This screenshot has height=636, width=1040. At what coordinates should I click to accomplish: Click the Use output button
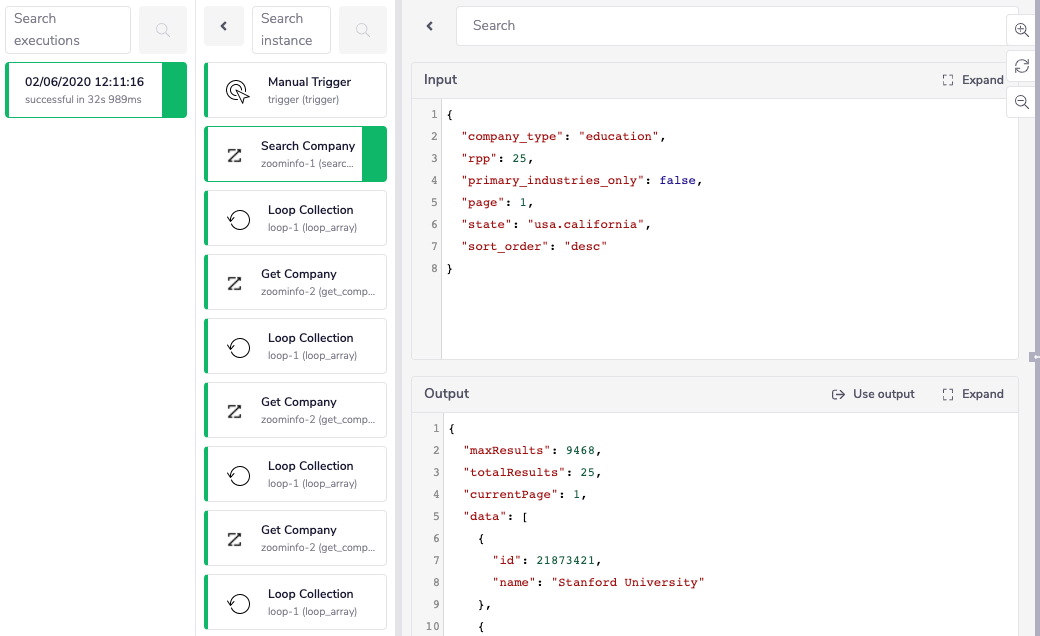click(873, 394)
